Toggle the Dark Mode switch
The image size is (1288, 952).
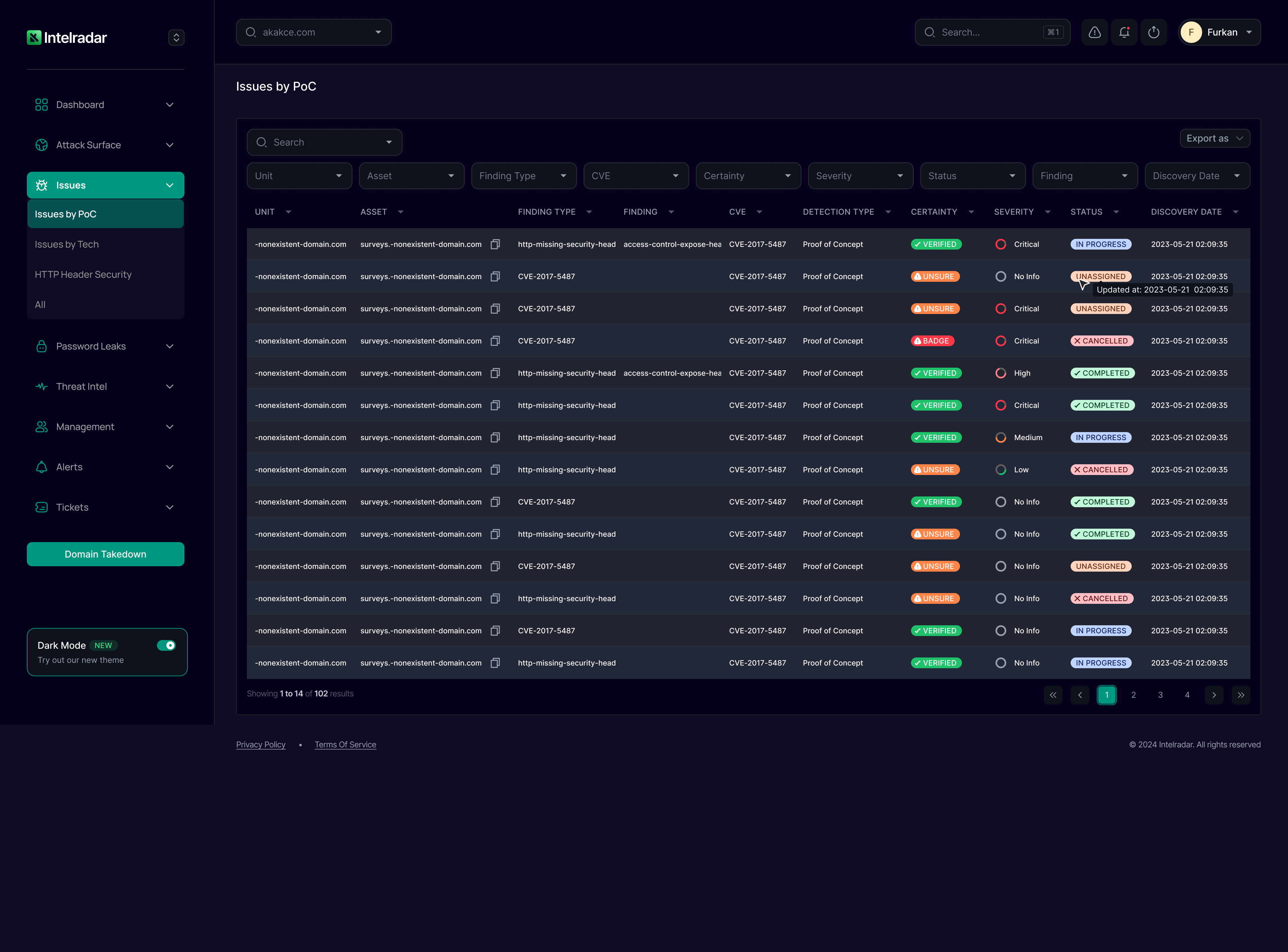[x=167, y=645]
